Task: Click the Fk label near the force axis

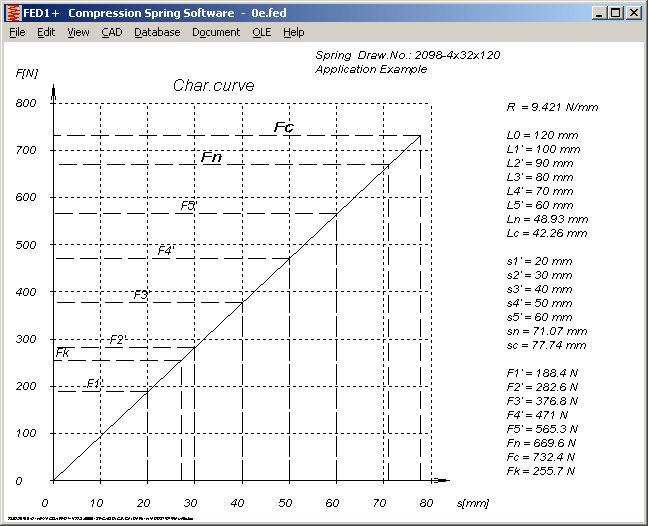Action: point(62,352)
